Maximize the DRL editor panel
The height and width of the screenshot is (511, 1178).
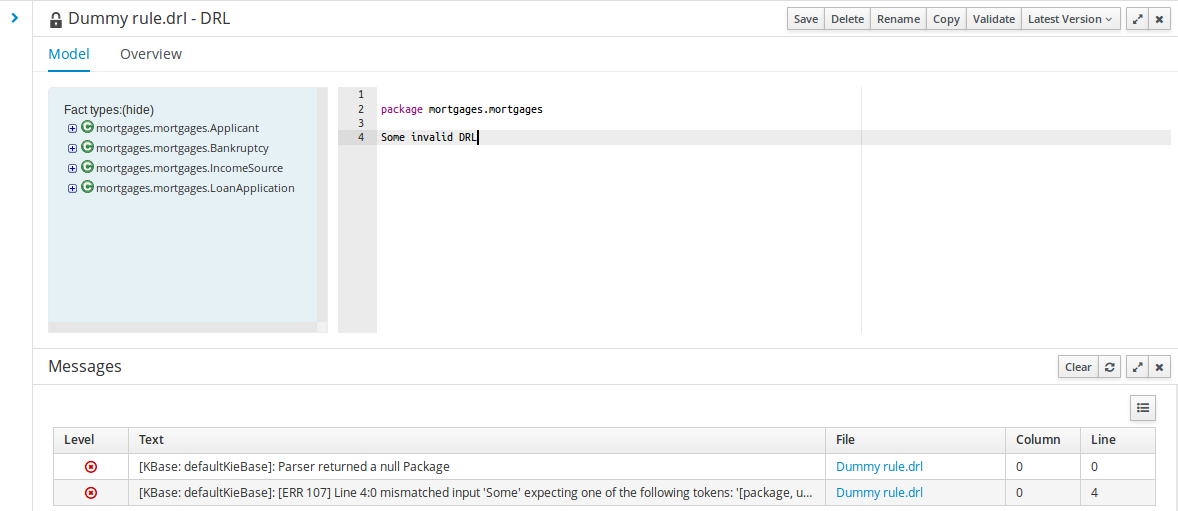(1137, 19)
